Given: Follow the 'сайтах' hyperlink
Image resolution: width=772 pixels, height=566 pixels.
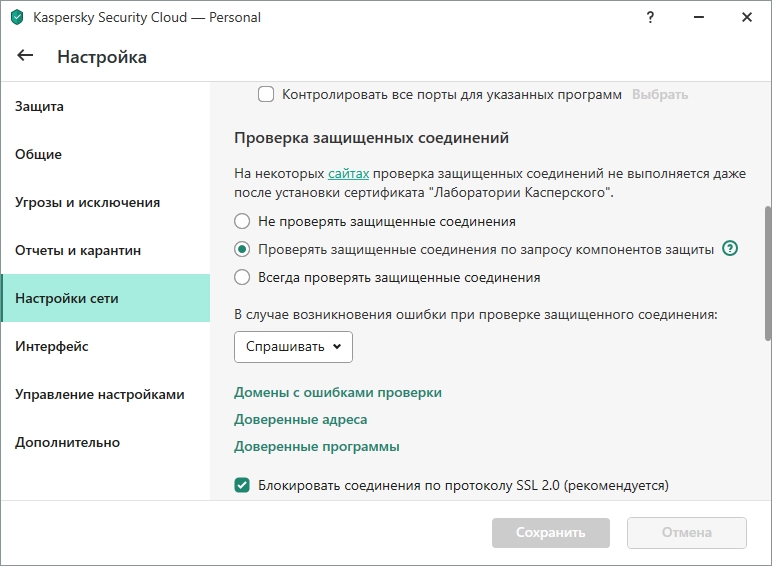Looking at the screenshot, I should pyautogui.click(x=349, y=174).
